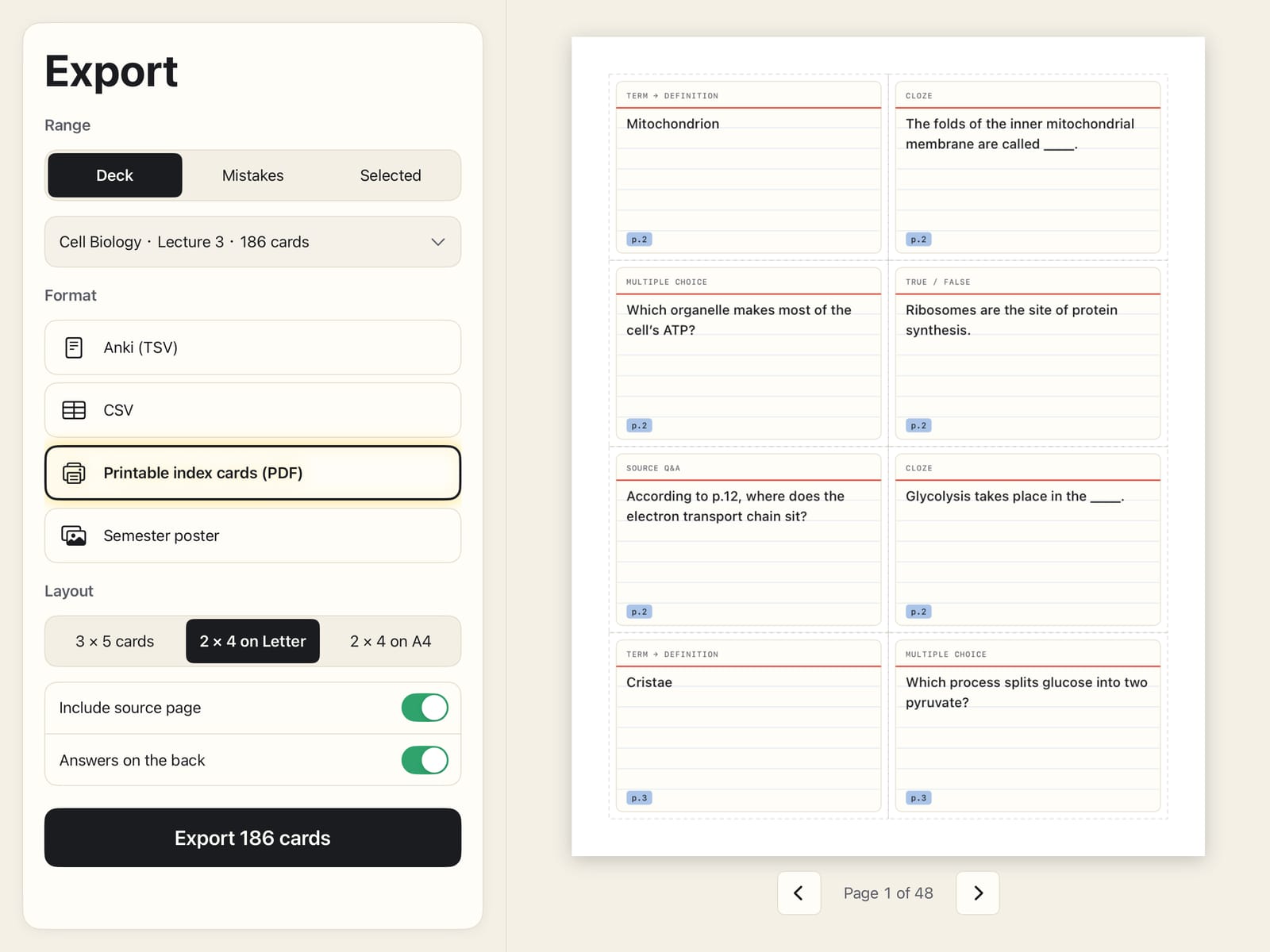Select the Deck range tab
Screen dimensions: 1270x952
(115, 175)
